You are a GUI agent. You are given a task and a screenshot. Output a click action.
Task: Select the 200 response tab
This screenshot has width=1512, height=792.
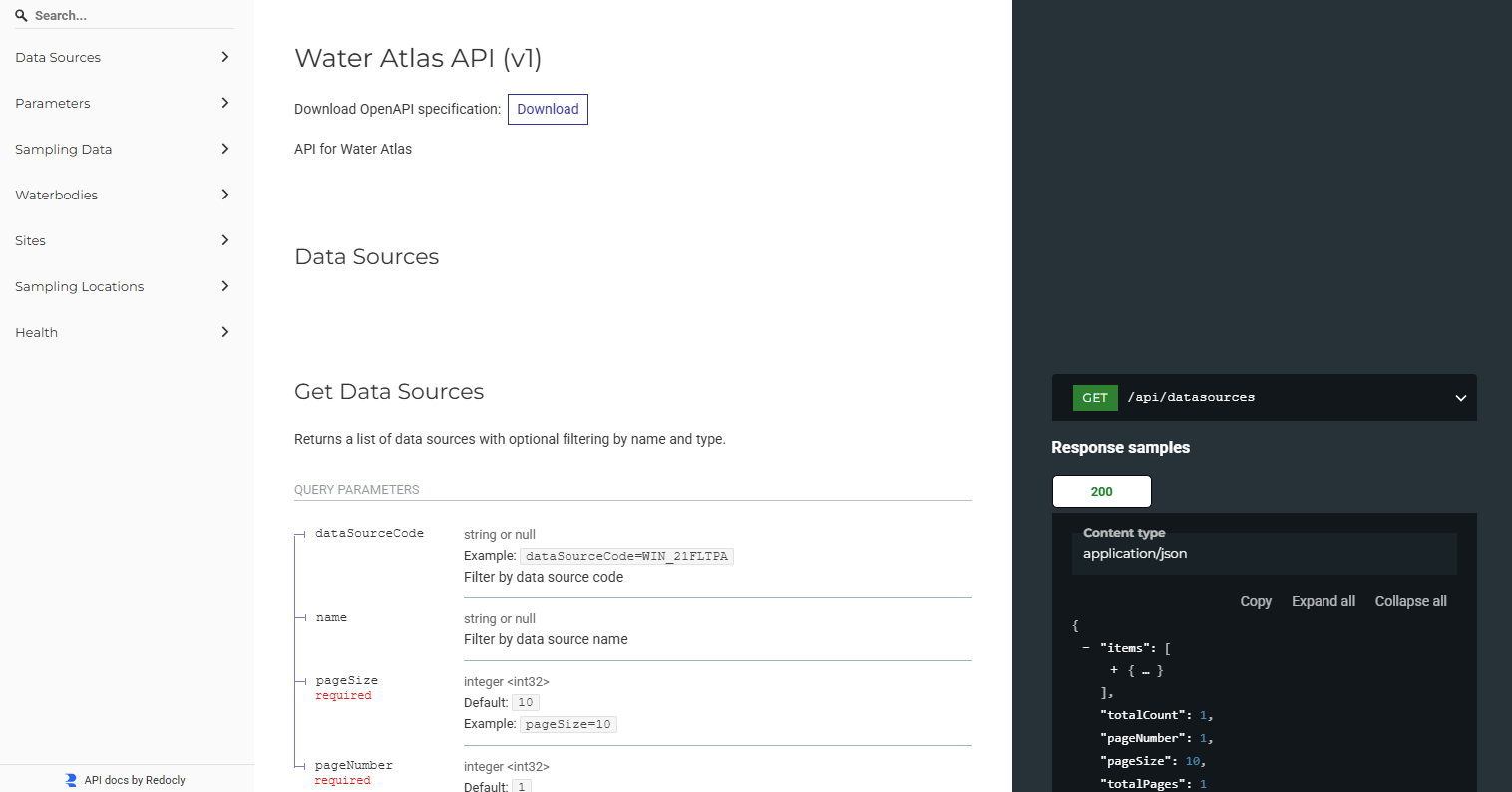click(1101, 491)
